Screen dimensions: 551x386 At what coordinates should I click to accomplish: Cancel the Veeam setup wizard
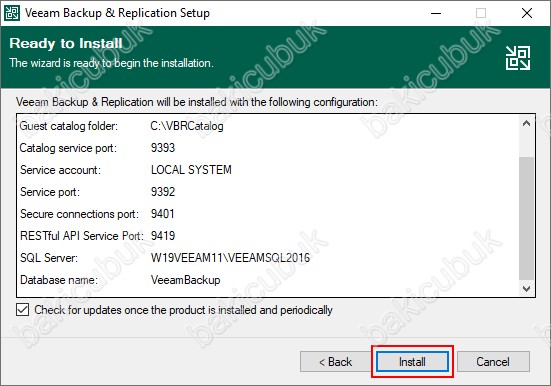click(x=493, y=362)
